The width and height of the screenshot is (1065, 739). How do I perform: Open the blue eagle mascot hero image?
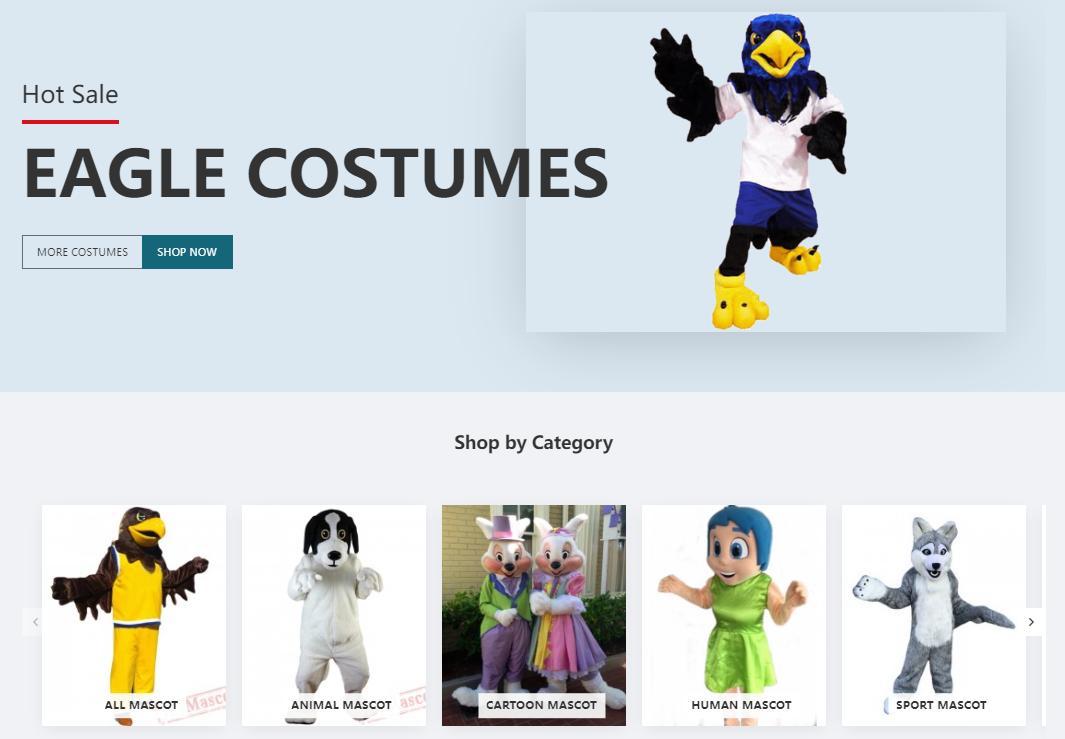coord(765,172)
